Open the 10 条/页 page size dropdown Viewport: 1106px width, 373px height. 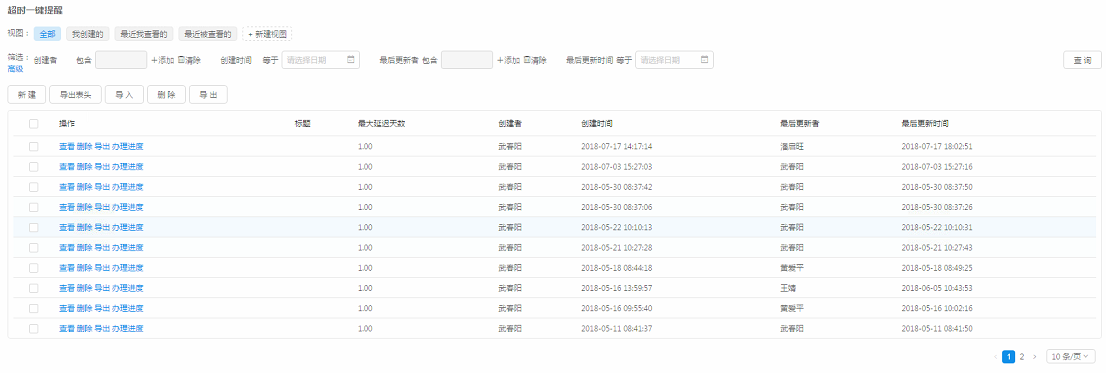(1071, 357)
